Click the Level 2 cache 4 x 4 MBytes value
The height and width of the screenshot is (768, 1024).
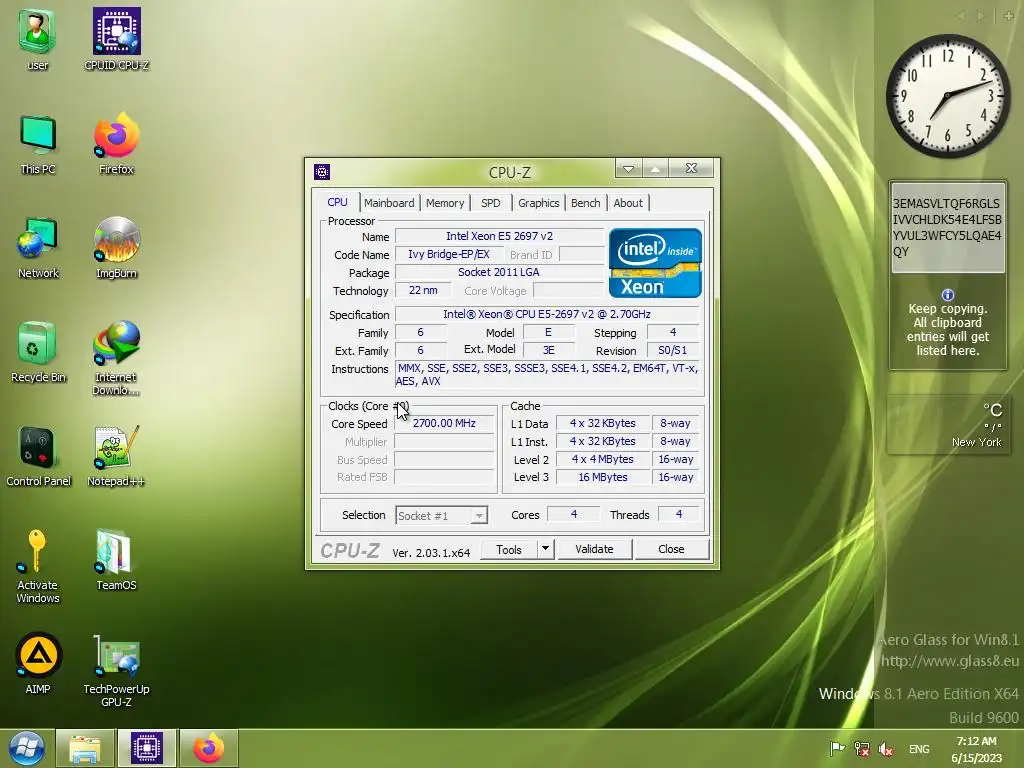pos(603,459)
